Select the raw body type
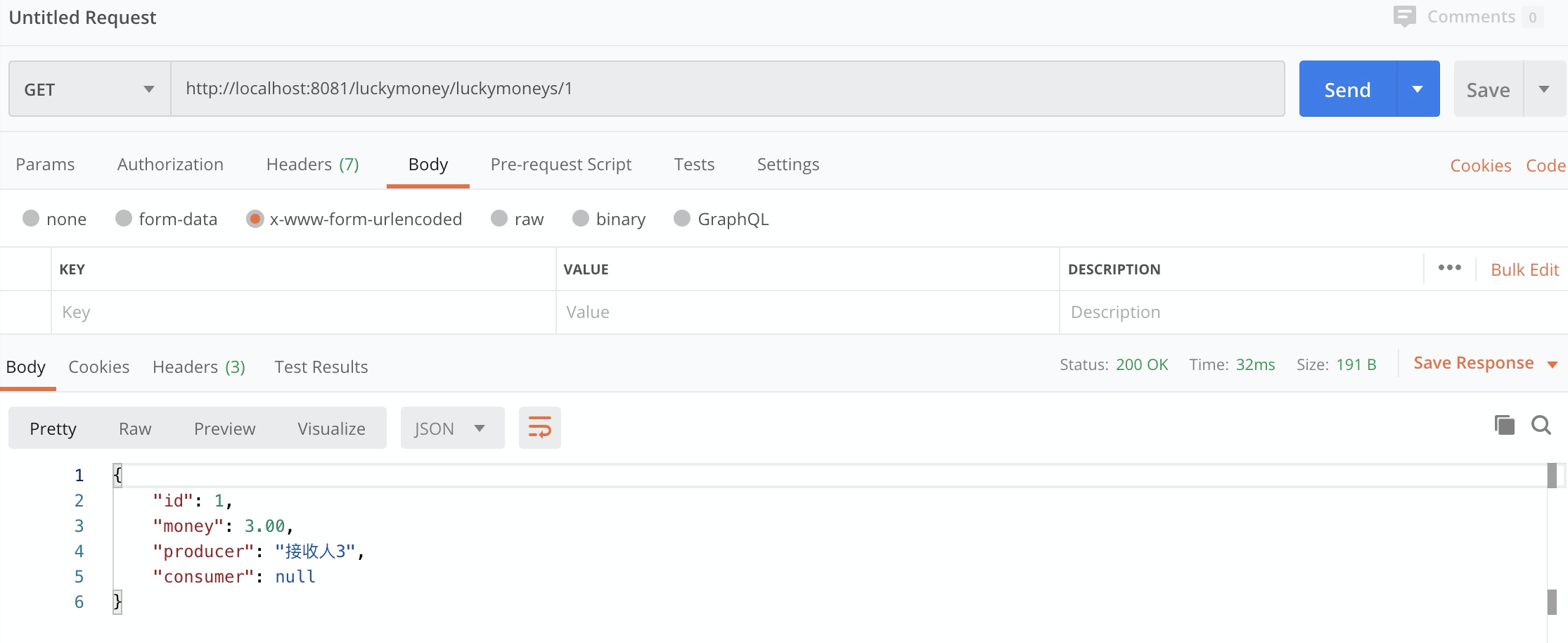 pyautogui.click(x=499, y=218)
